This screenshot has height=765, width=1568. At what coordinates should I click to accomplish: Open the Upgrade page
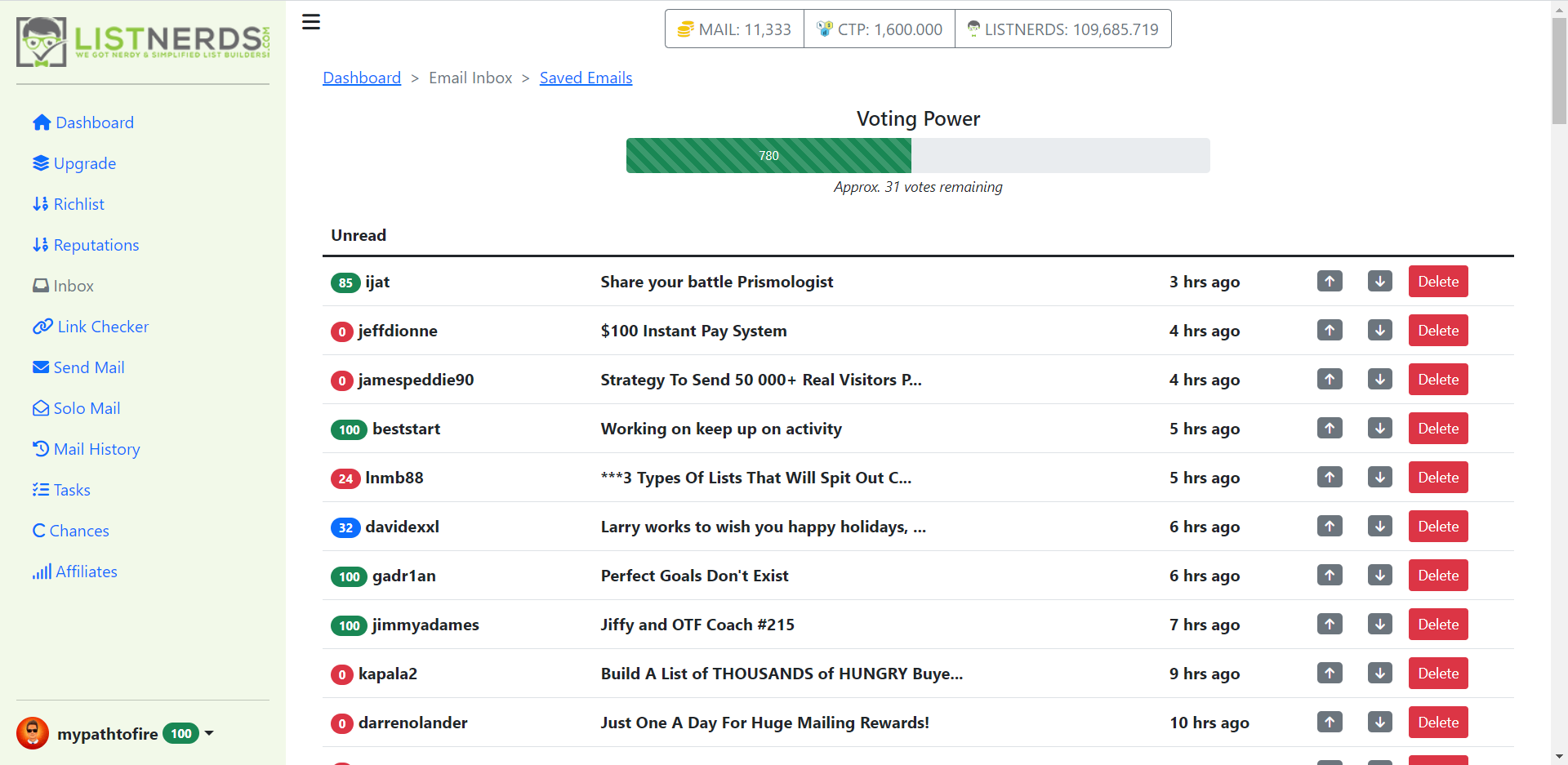pyautogui.click(x=74, y=163)
